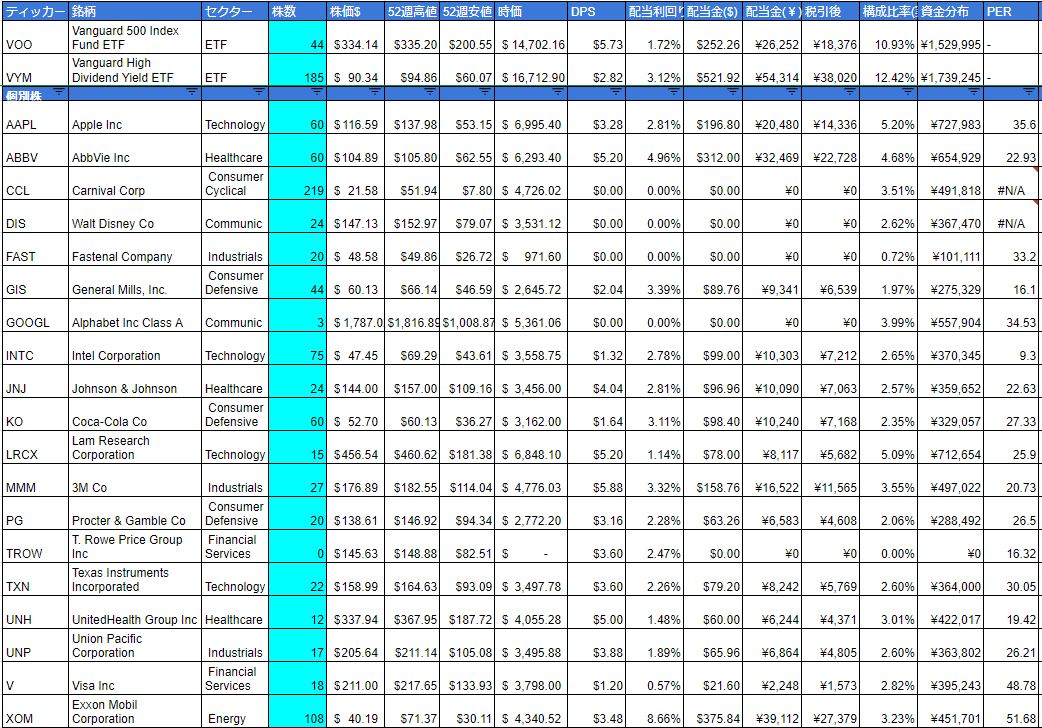Open filter icon in 銘柄 column
This screenshot has height=728, width=1042.
(x=192, y=91)
